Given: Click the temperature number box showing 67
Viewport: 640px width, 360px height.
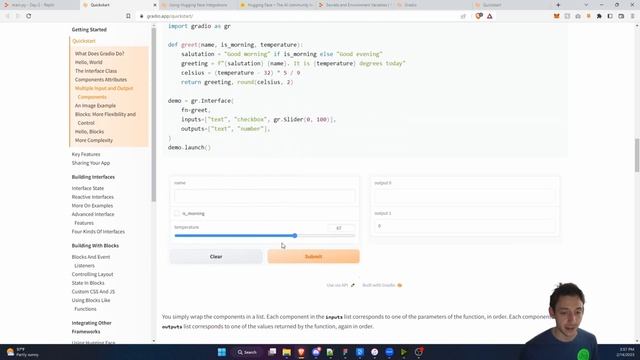Looking at the screenshot, I should coord(341,228).
